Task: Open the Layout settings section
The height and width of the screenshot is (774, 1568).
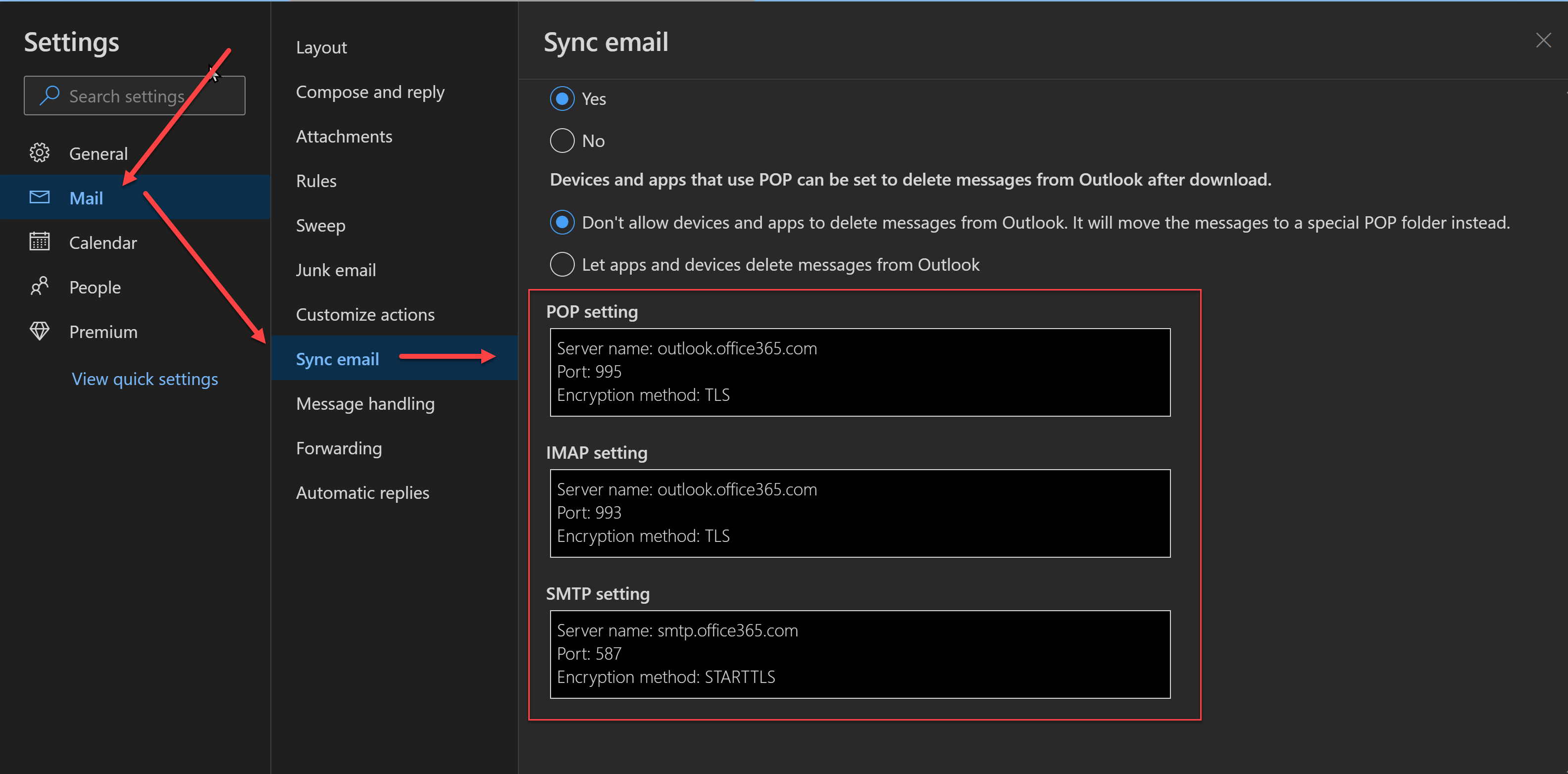Action: pyautogui.click(x=321, y=48)
